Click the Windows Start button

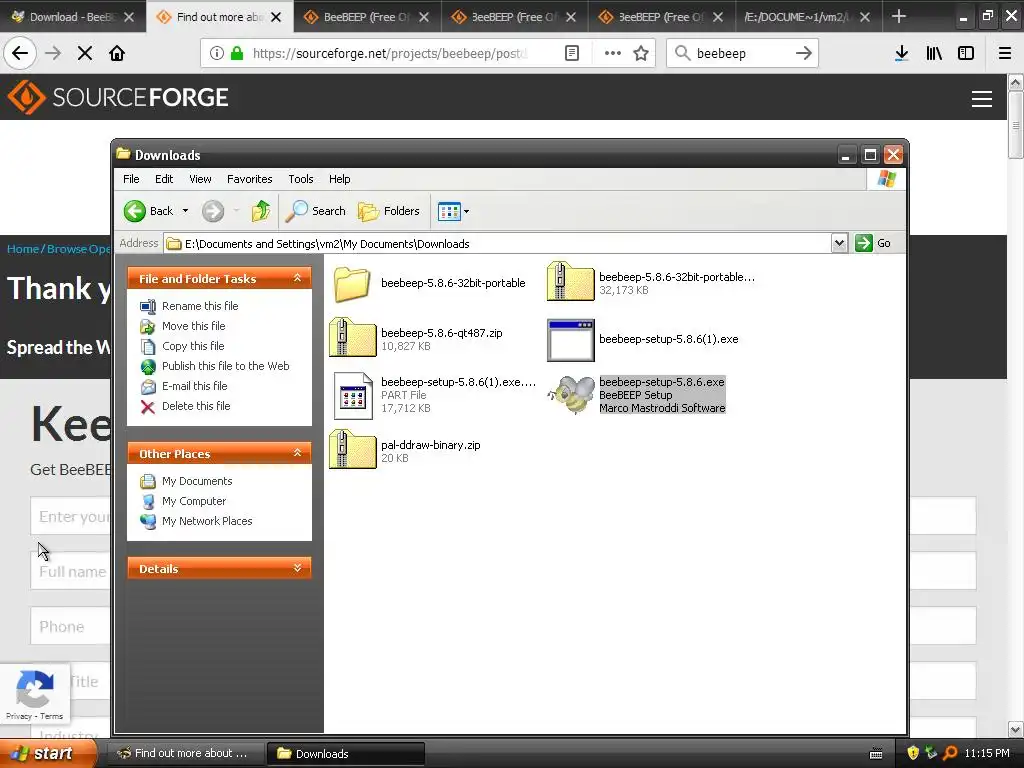pos(48,753)
